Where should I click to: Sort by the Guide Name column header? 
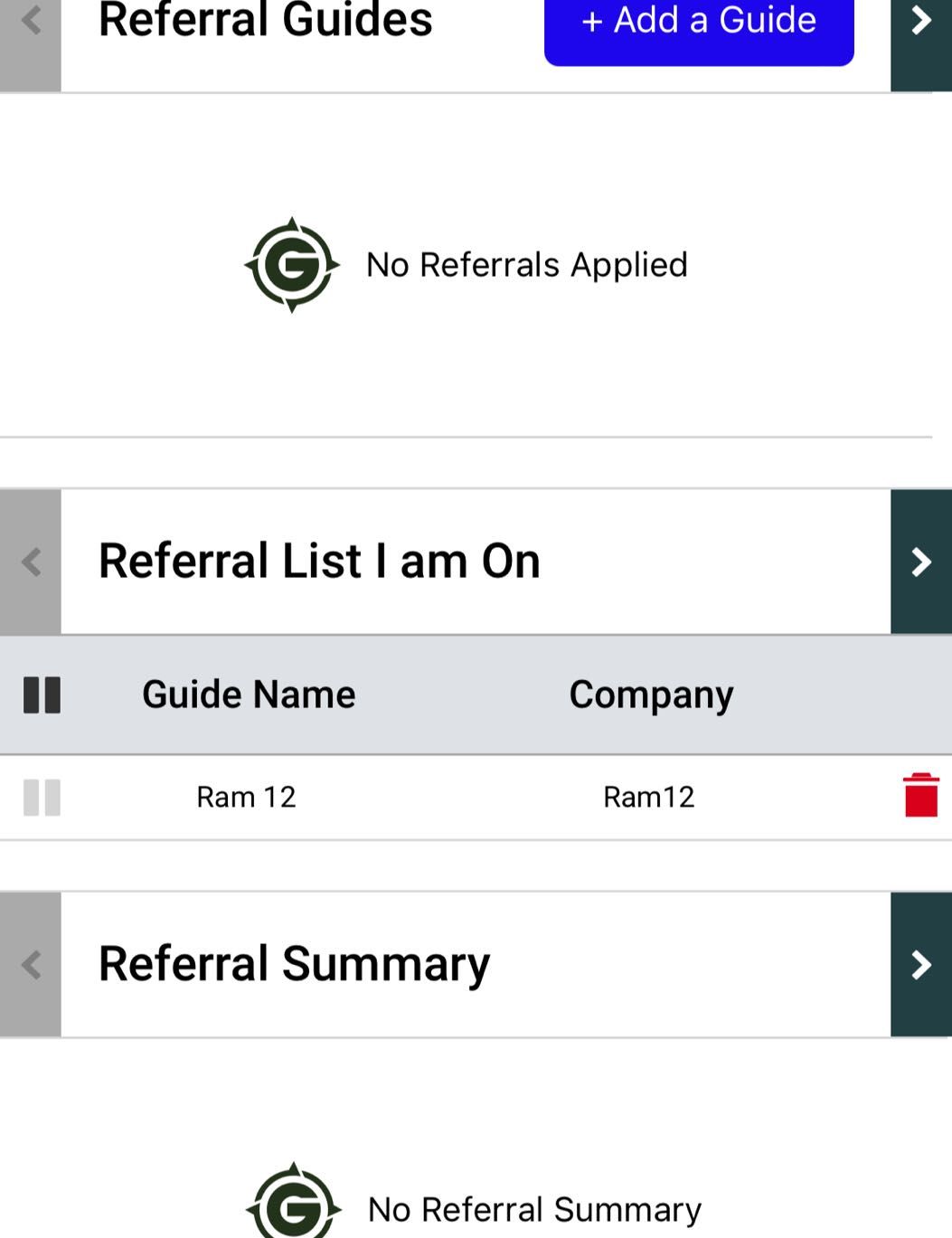(249, 695)
